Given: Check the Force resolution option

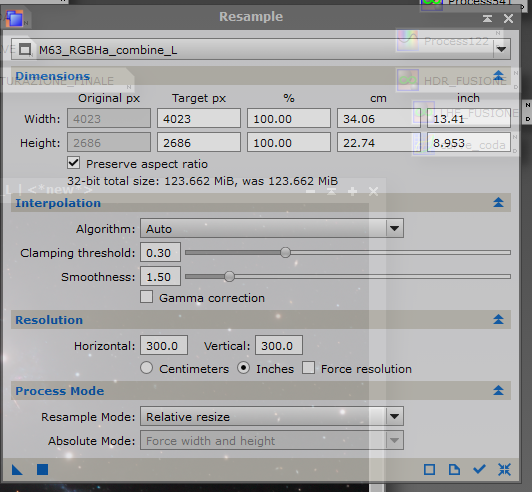Looking at the screenshot, I should pyautogui.click(x=308, y=368).
